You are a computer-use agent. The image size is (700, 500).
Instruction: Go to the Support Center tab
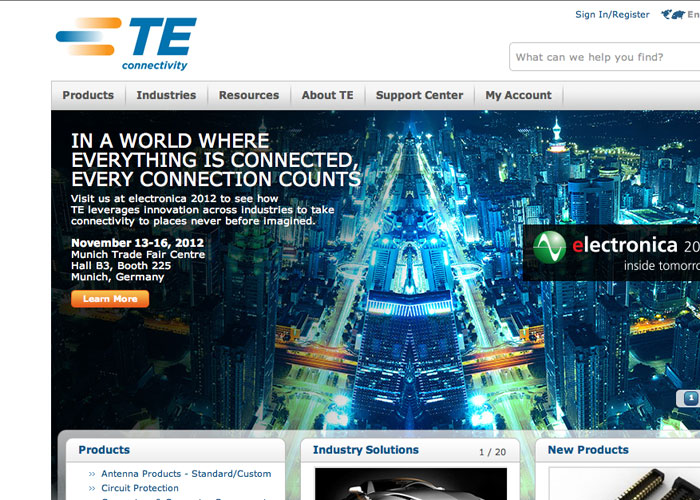coord(419,96)
